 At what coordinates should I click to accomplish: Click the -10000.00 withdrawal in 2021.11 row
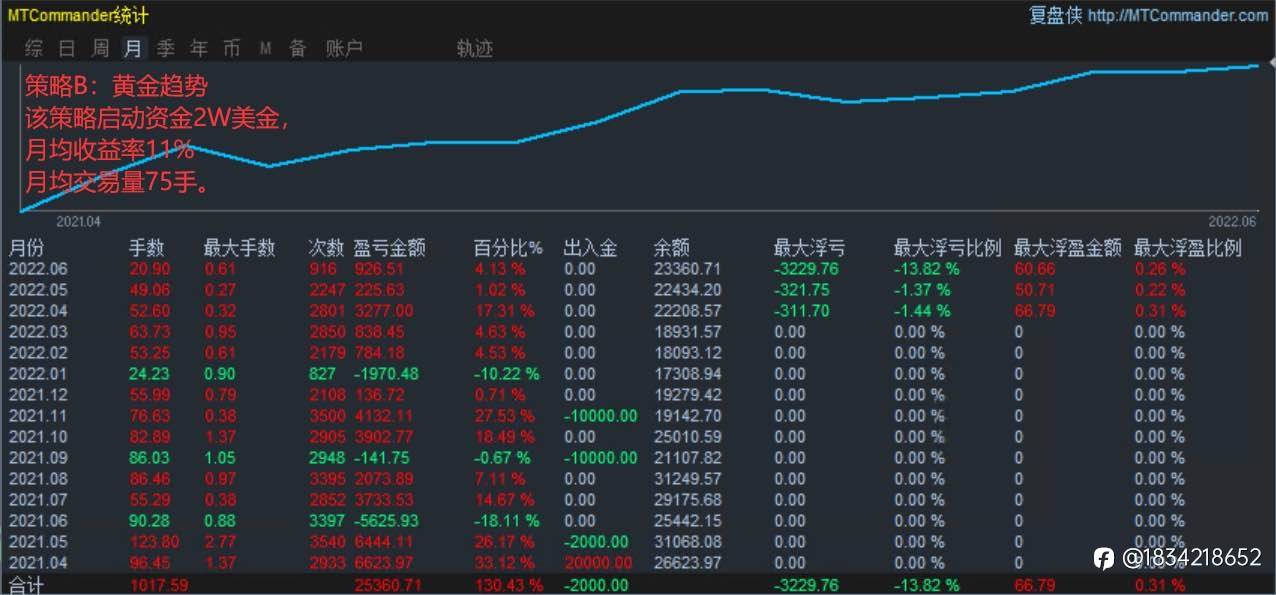[600, 416]
